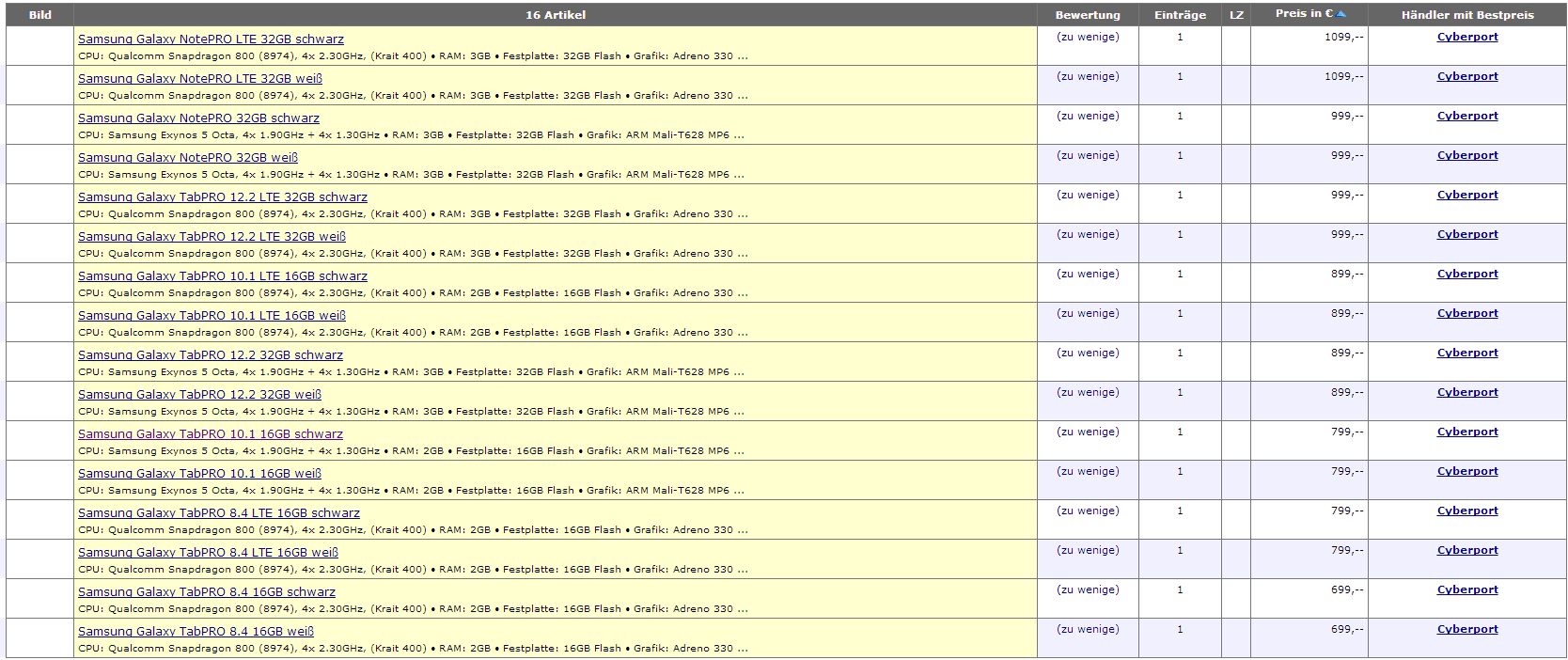Screen dimensions: 1568x660
Task: Click the Preis in € column header text
Action: [1304, 13]
